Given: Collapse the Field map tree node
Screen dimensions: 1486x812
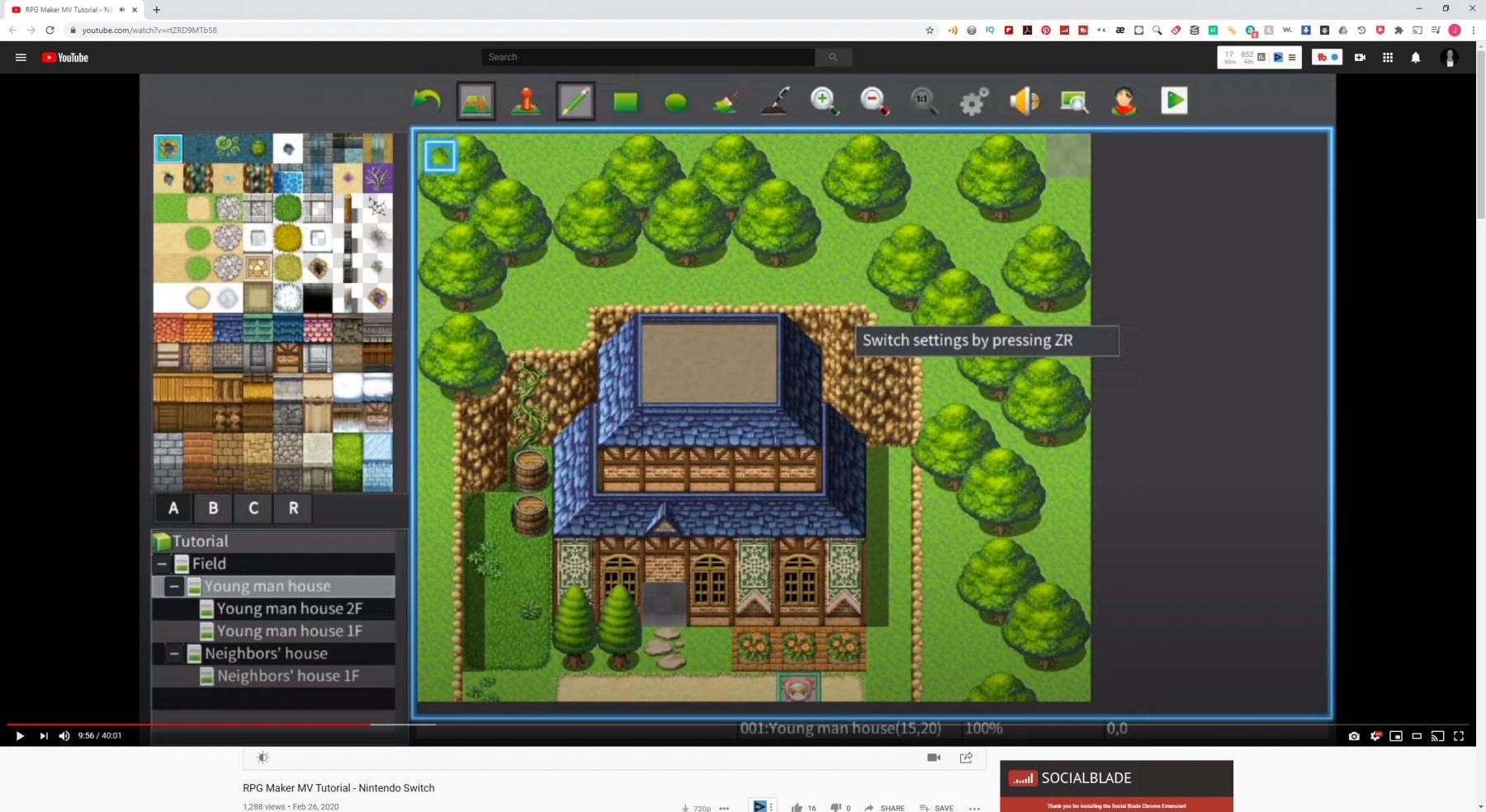Looking at the screenshot, I should pyautogui.click(x=163, y=564).
